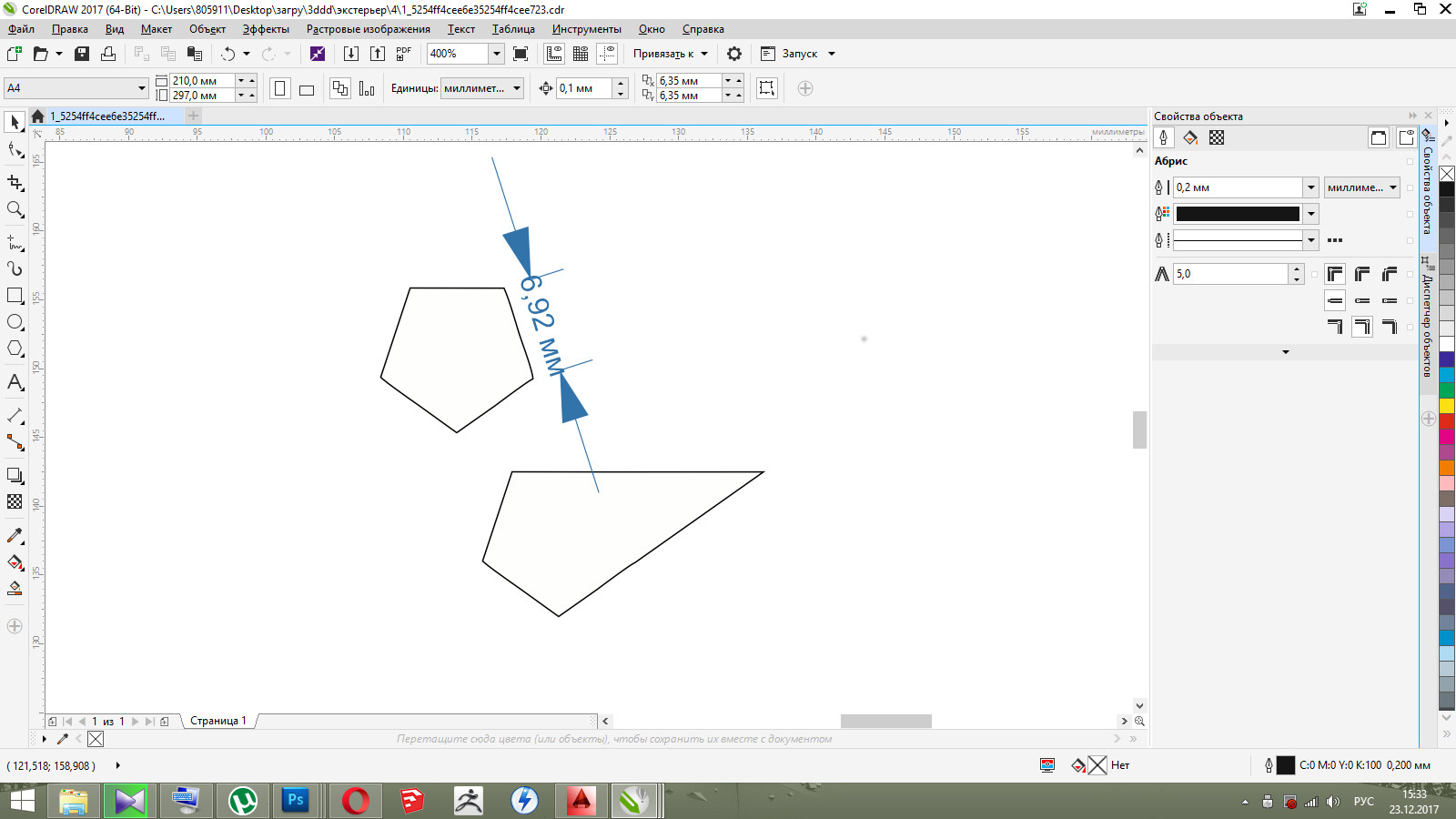Screen dimensions: 1456x819
Task: Select round corners option
Action: click(x=1362, y=274)
